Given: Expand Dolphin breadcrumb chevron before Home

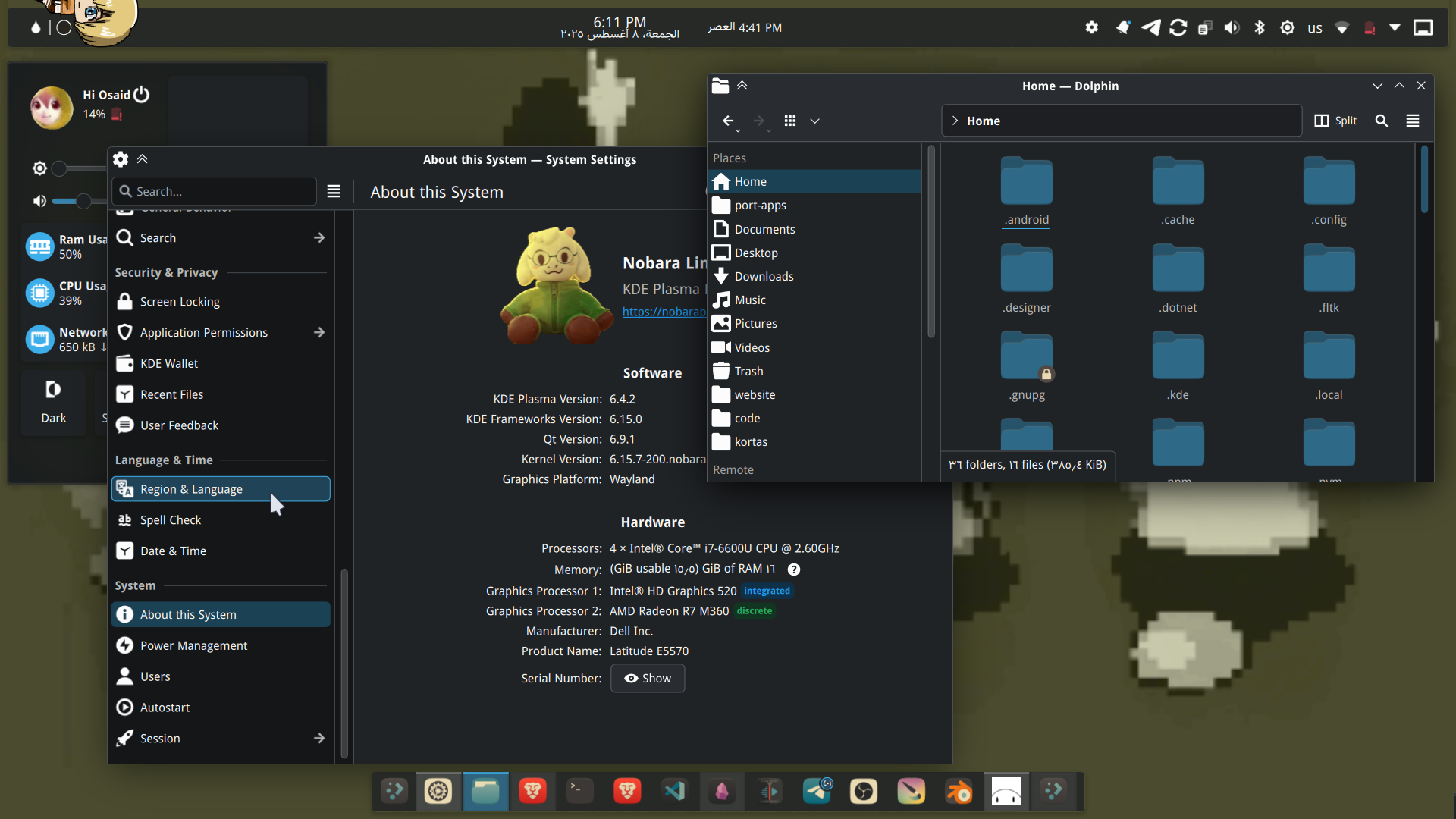Looking at the screenshot, I should (x=955, y=121).
